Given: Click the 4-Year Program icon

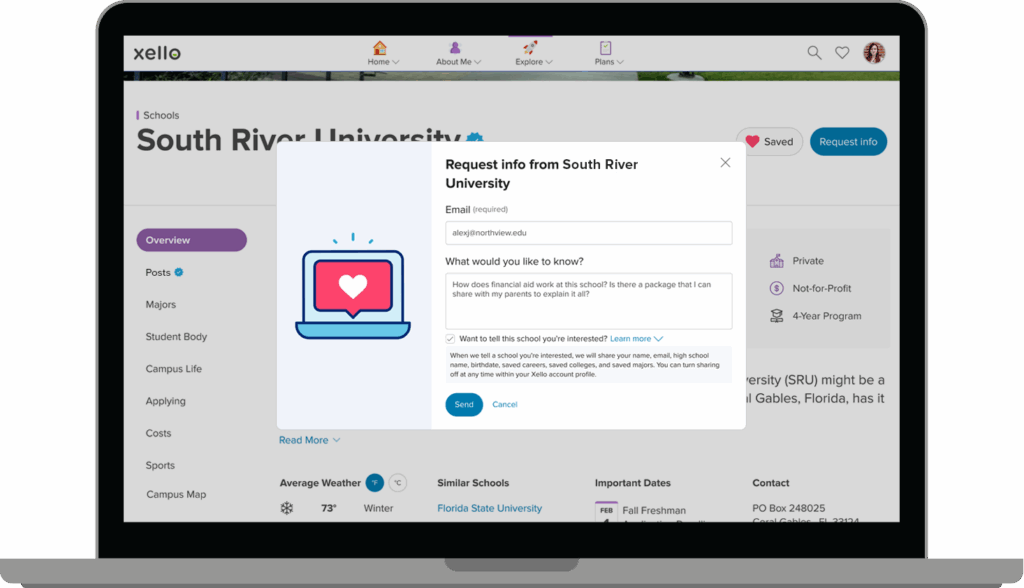Looking at the screenshot, I should click(776, 316).
